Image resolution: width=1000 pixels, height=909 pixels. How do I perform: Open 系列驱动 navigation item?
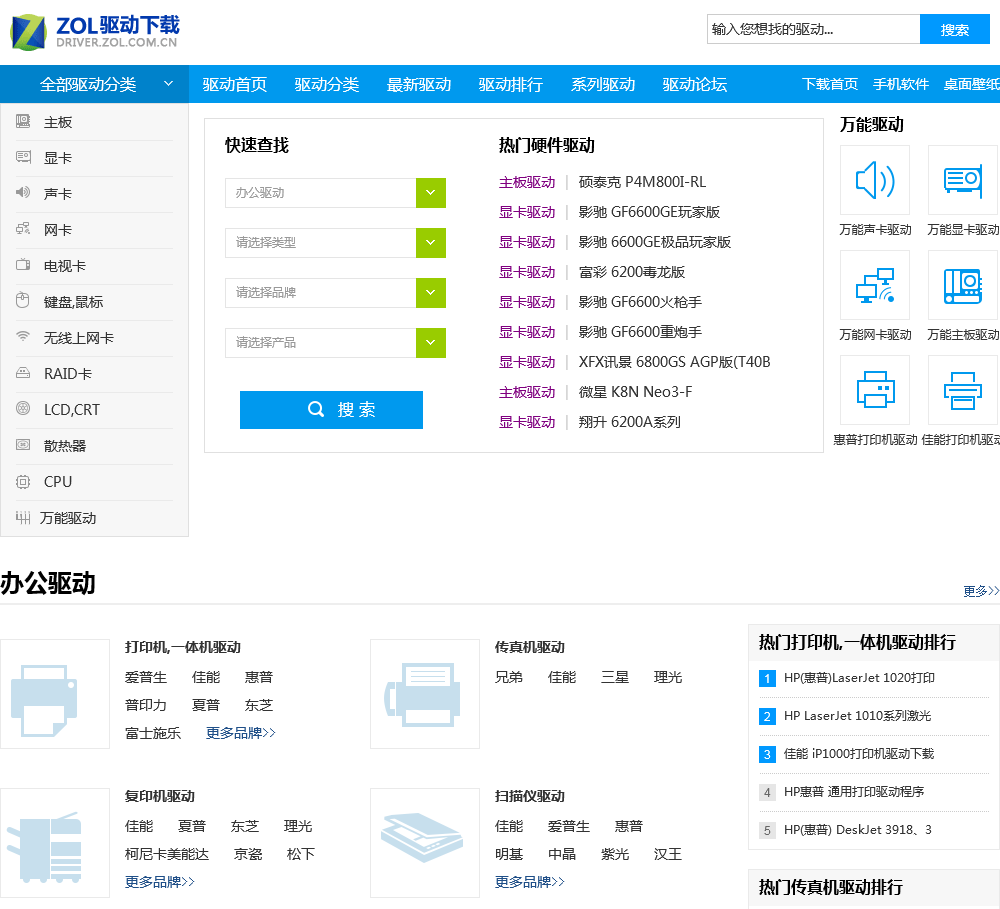pos(603,84)
